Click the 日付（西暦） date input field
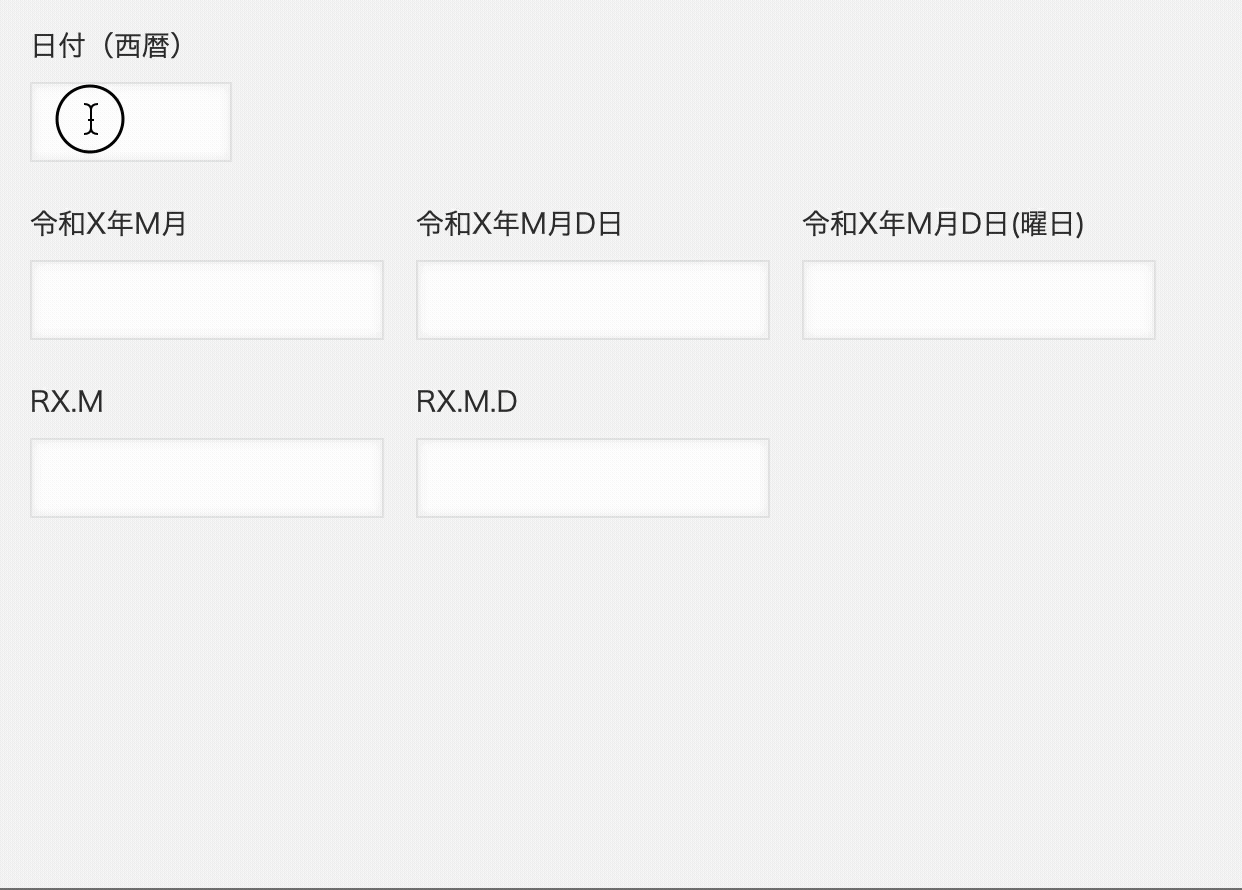The height and width of the screenshot is (890, 1242). [x=131, y=122]
